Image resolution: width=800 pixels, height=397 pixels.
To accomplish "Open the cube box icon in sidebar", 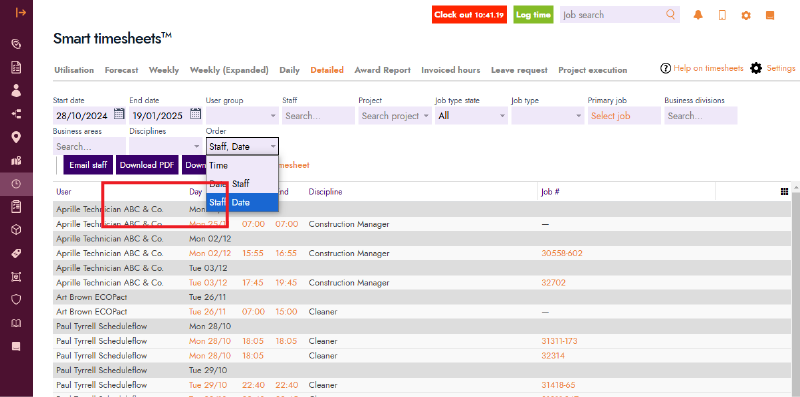I will [x=16, y=230].
